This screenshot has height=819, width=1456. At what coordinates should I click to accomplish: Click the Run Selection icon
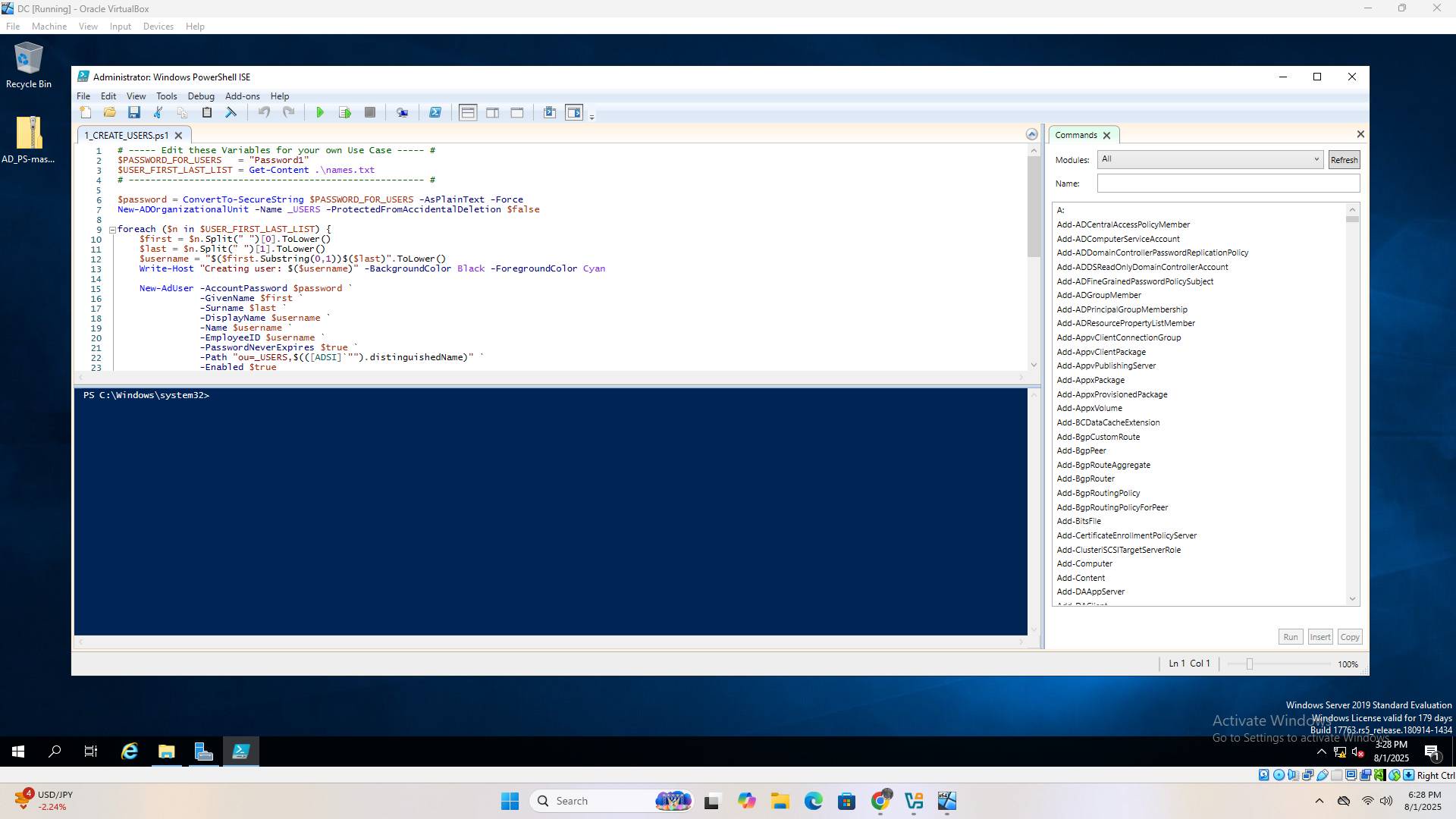click(x=345, y=113)
